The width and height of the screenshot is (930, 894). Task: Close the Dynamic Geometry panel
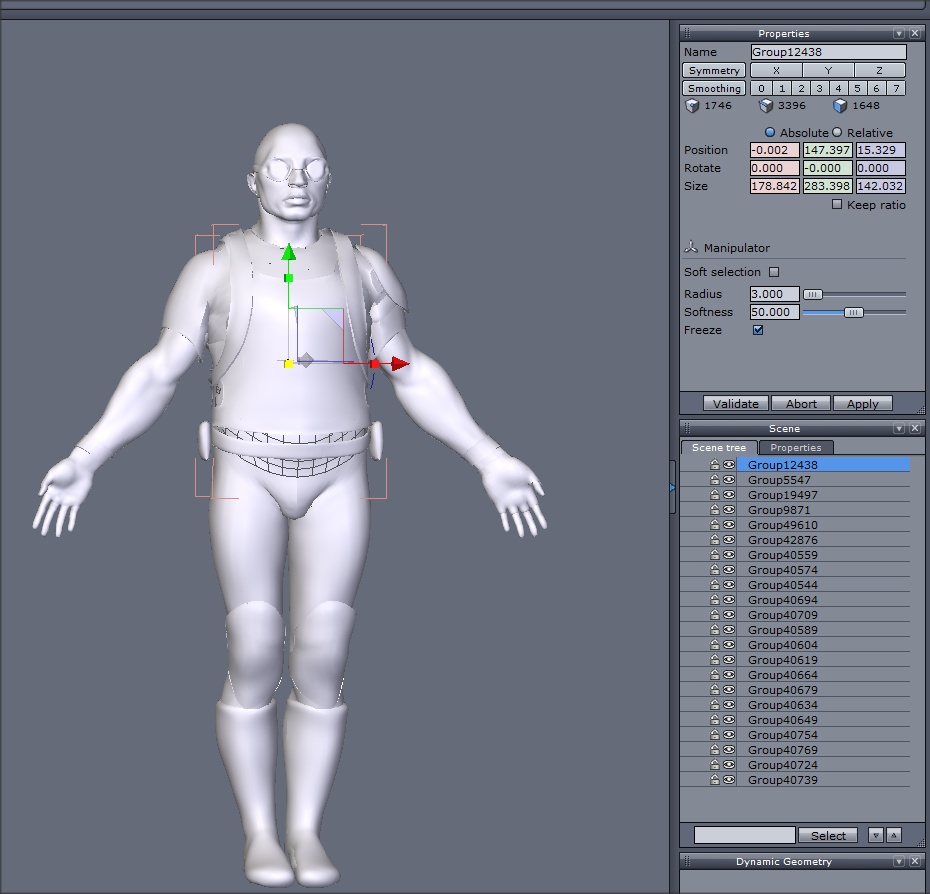(915, 861)
